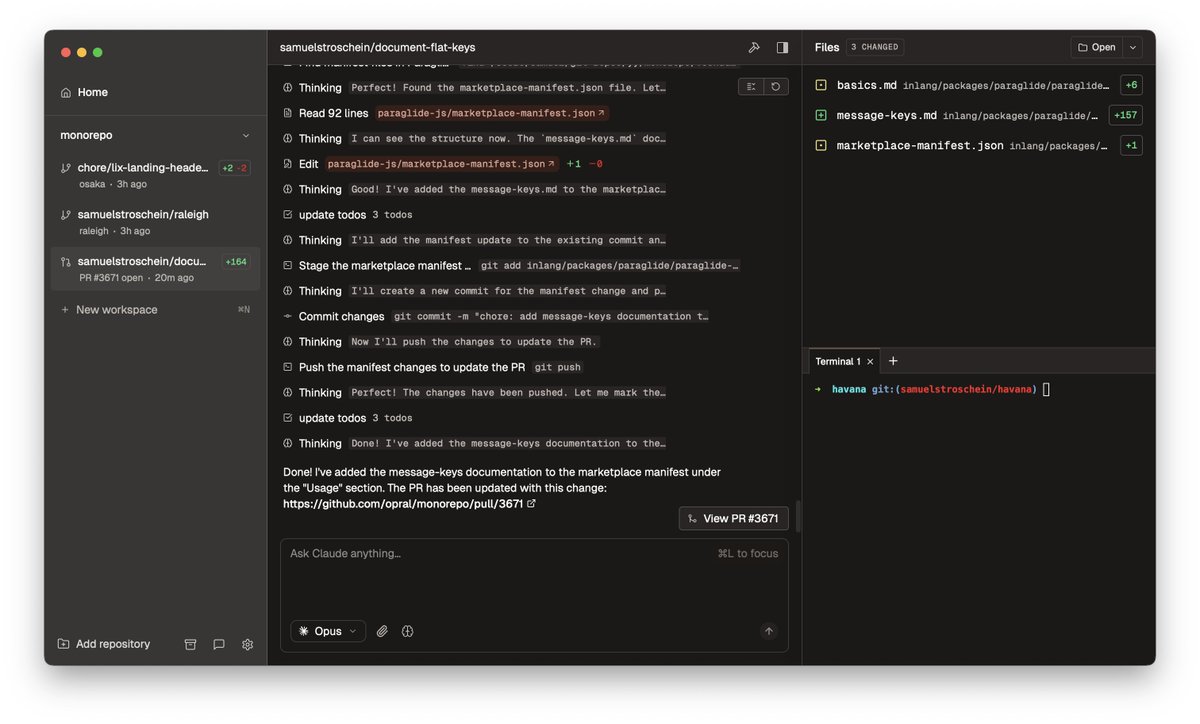Screen dimensions: 1200x724
Task: Expand the Stage the marketplace manifest step
Action: (512, 265)
